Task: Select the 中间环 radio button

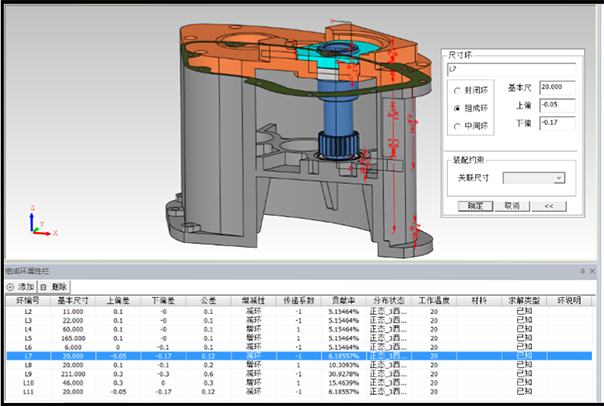Action: point(457,124)
